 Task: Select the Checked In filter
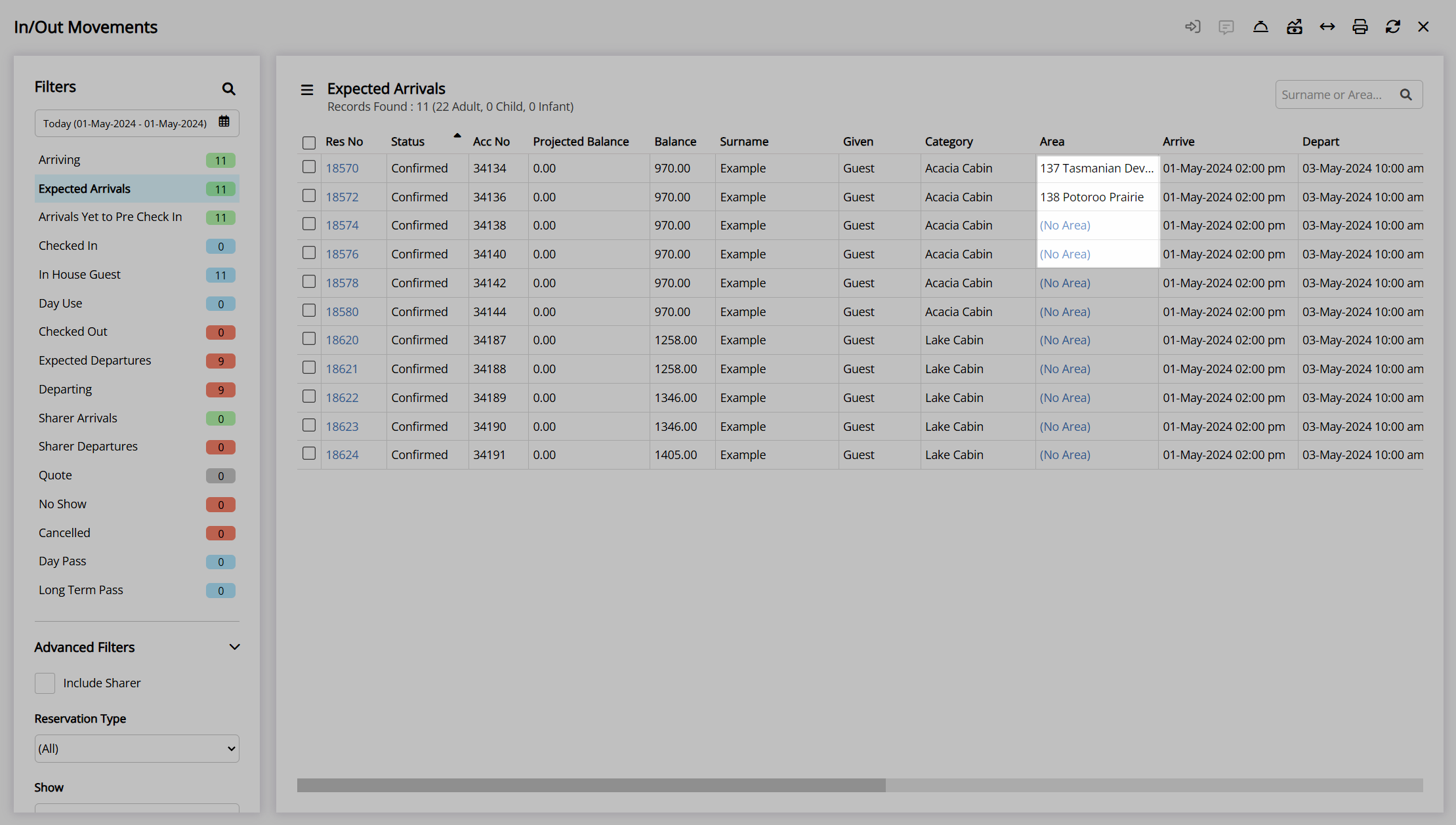(137, 246)
